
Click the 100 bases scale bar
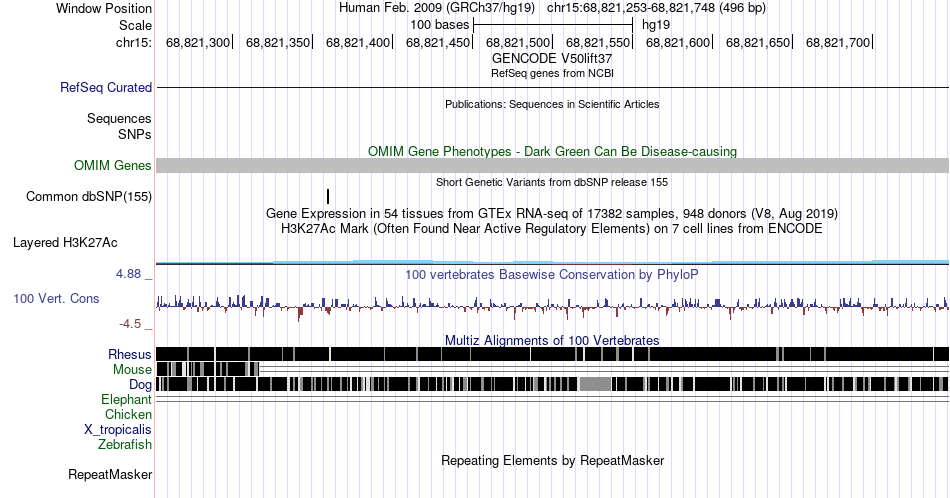coord(553,25)
